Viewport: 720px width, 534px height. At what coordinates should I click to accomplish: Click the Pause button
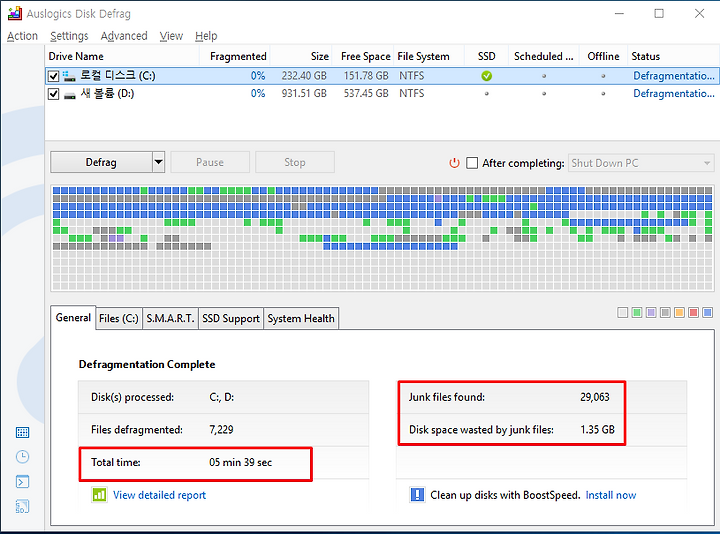[x=210, y=162]
